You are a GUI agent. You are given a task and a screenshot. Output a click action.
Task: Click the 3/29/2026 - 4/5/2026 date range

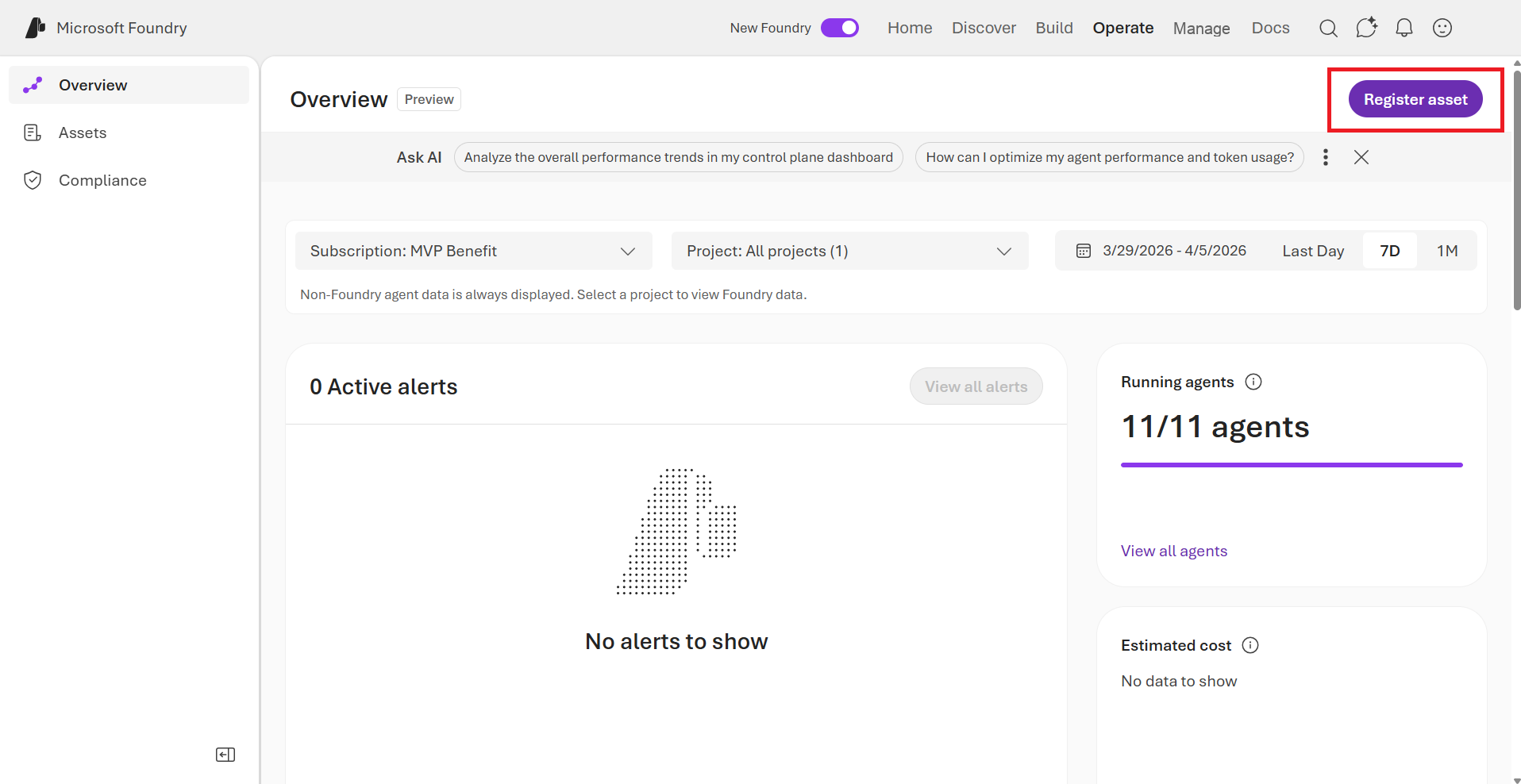coord(1174,251)
